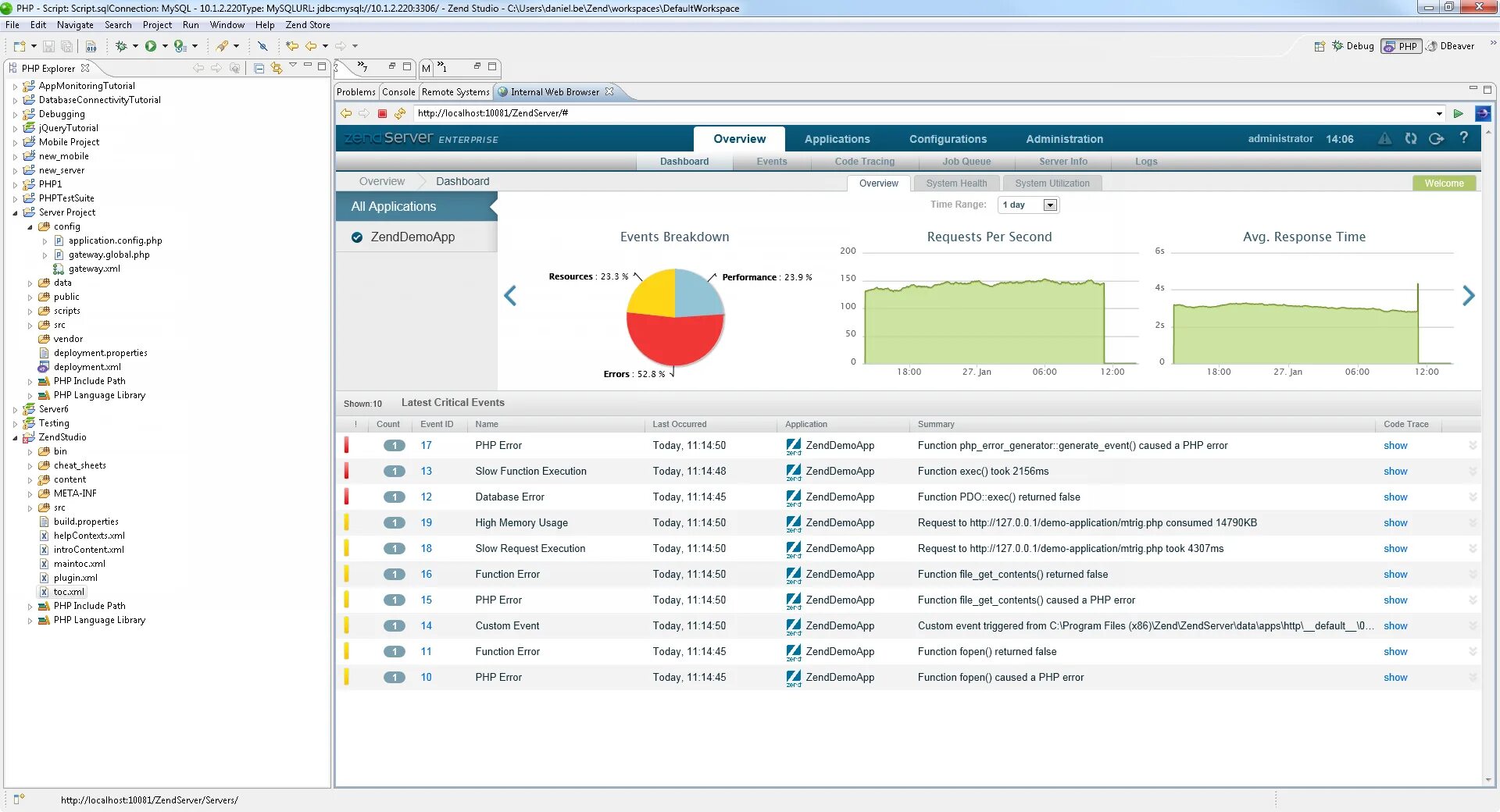Open event ID 19 link
The width and height of the screenshot is (1500, 812).
pos(426,523)
